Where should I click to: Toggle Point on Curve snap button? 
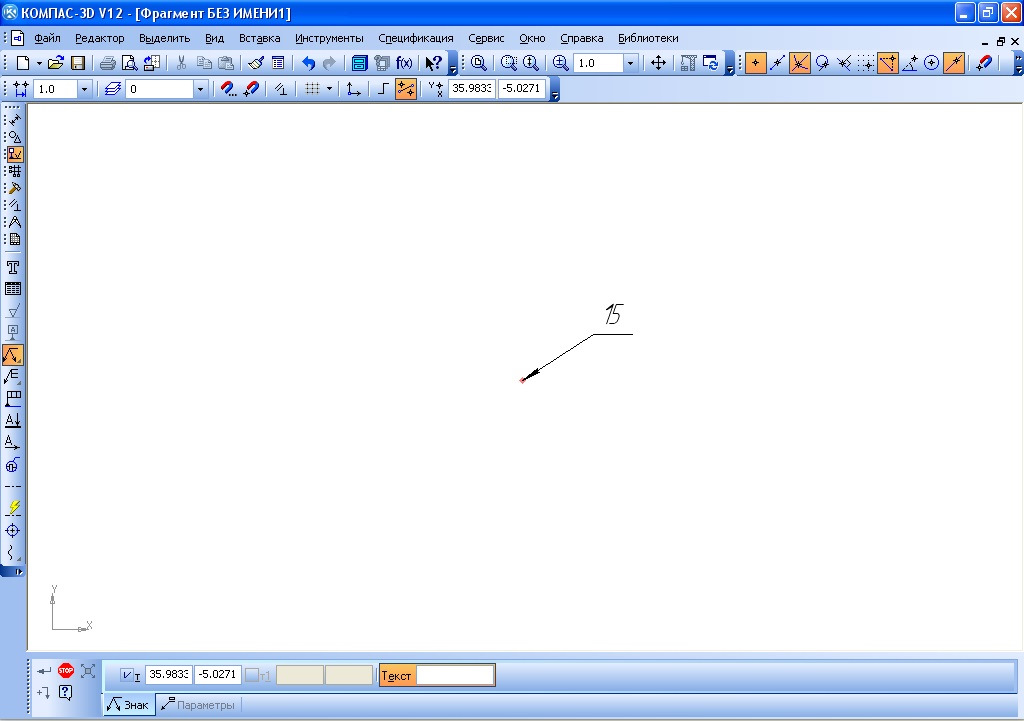954,63
